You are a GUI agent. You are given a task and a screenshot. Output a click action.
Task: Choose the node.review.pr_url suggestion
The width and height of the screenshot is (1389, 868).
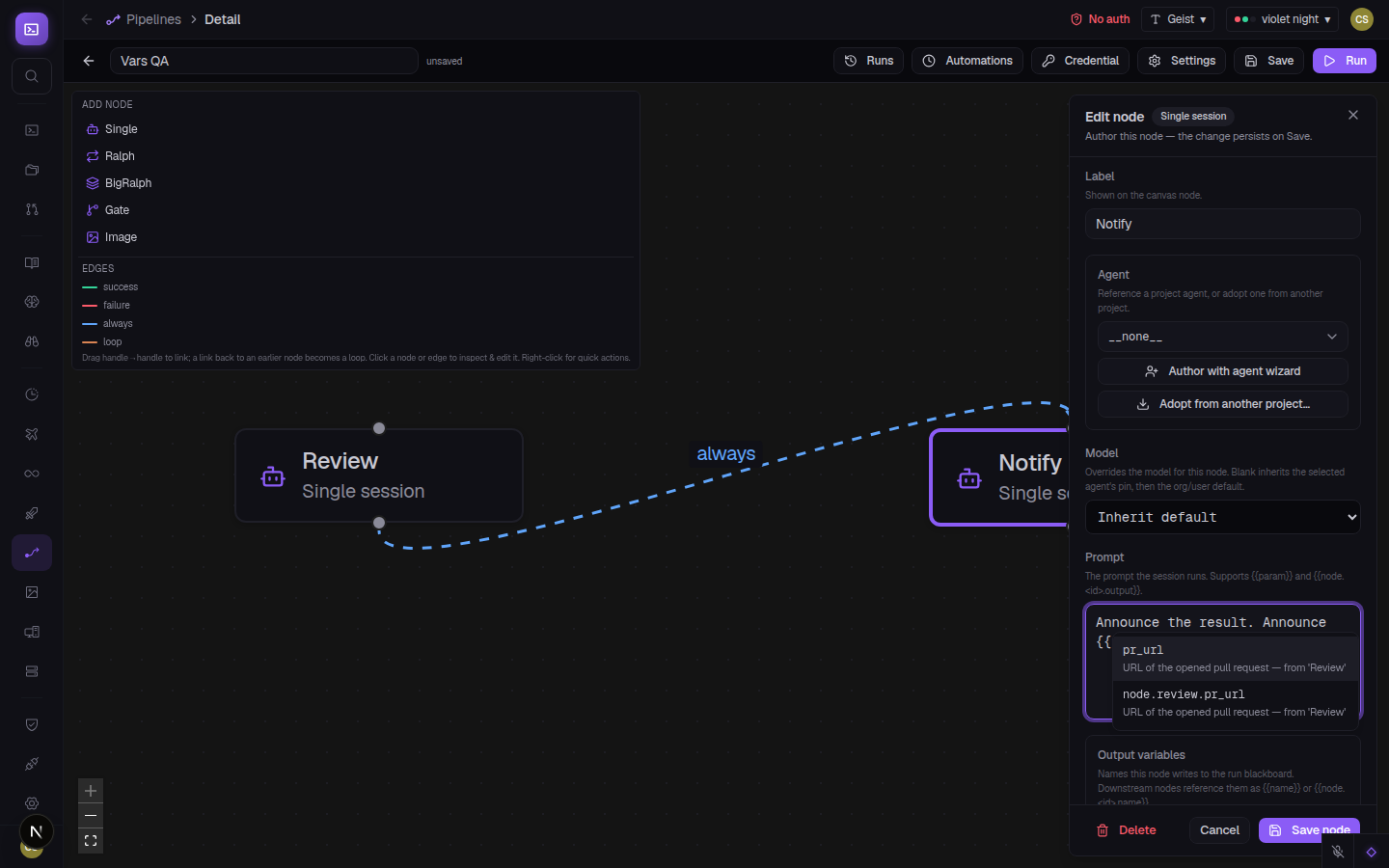[1235, 703]
